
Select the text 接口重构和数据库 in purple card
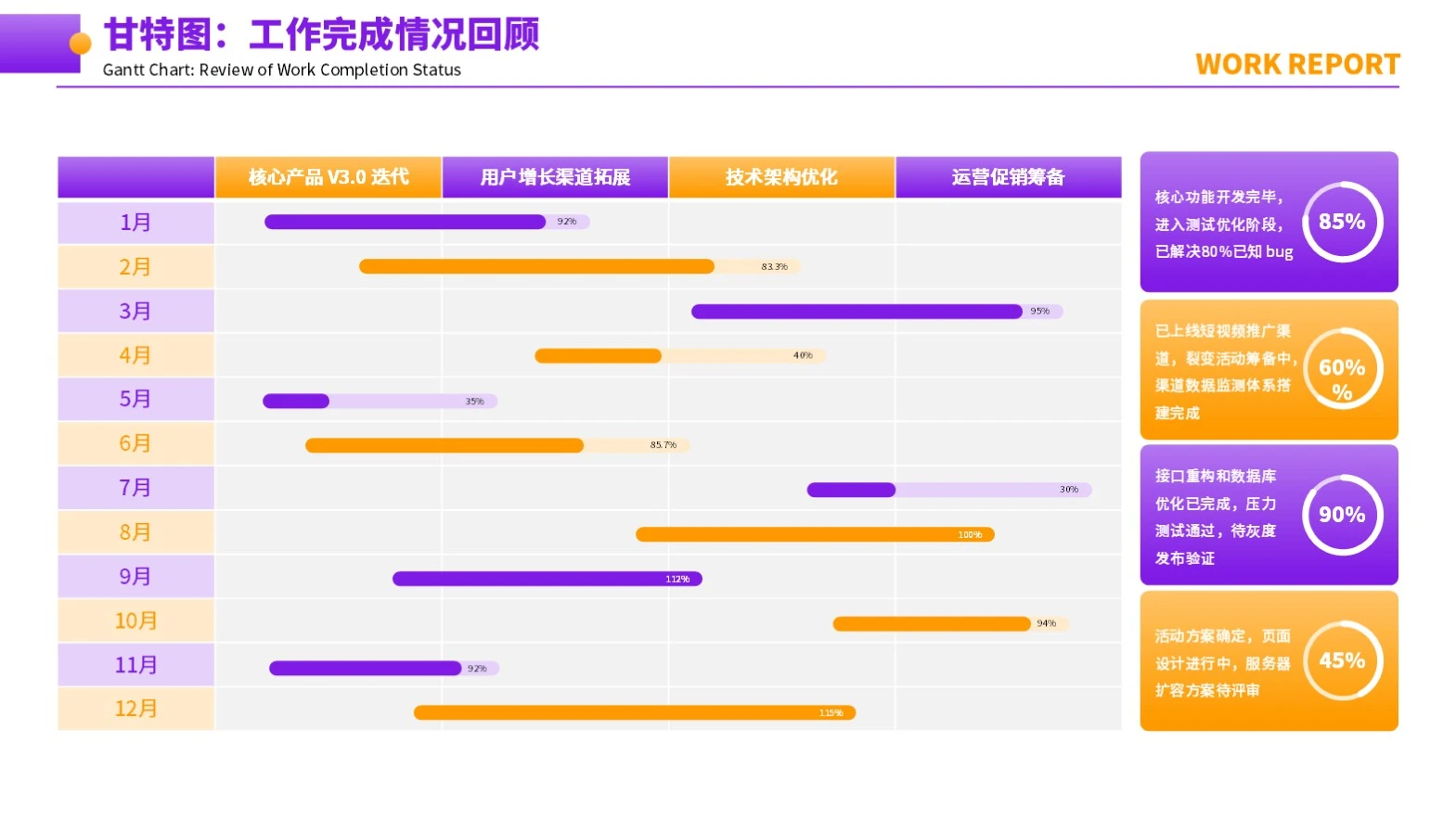[1216, 476]
